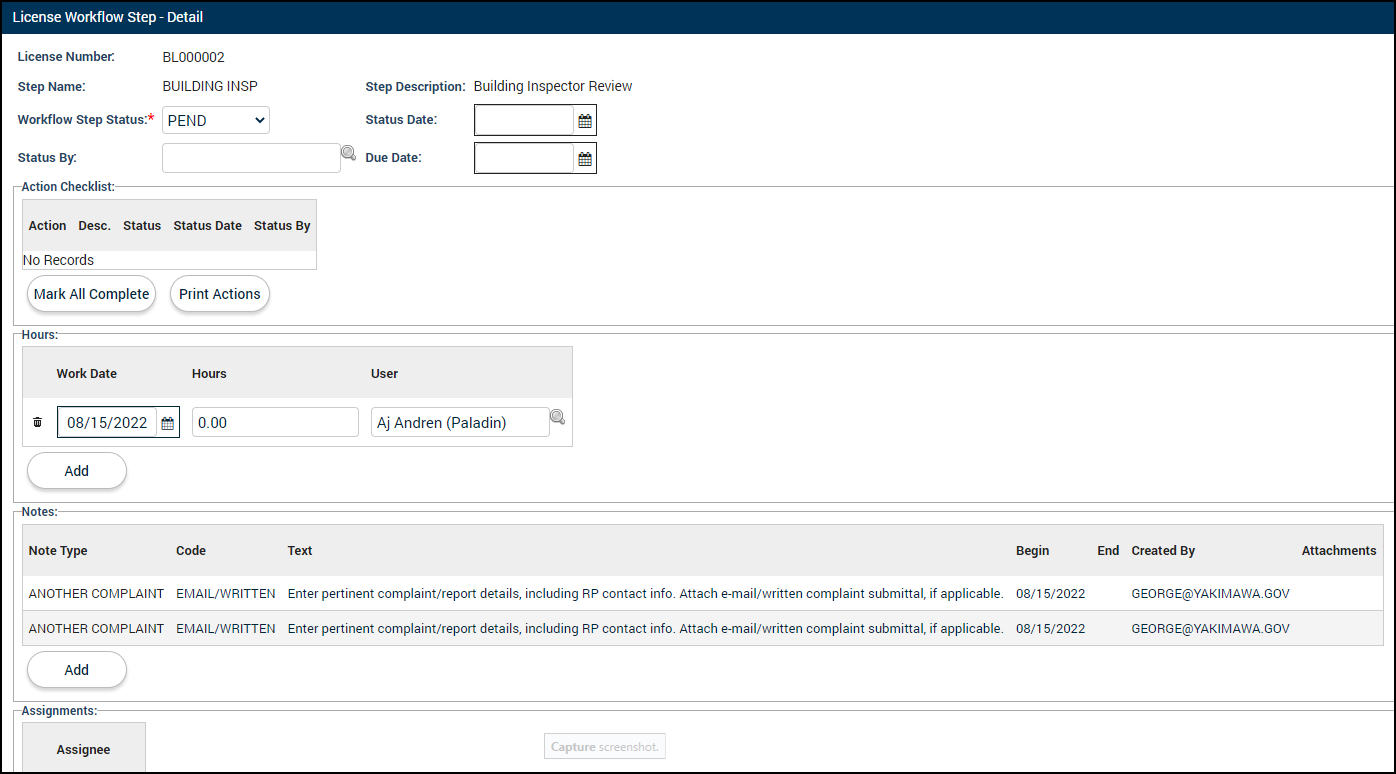Focus the Due Date input field
The height and width of the screenshot is (774, 1396).
(x=524, y=158)
